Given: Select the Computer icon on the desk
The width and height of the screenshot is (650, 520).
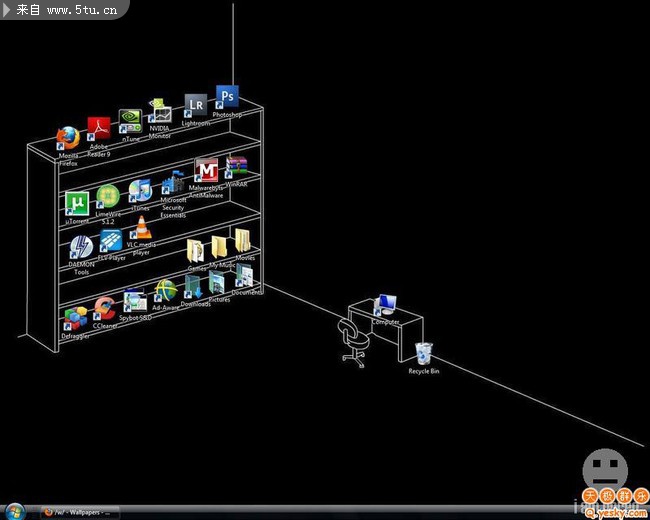Looking at the screenshot, I should coord(385,306).
